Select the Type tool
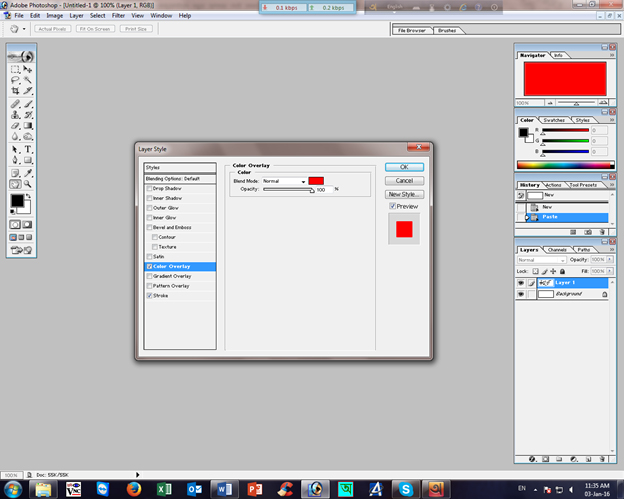 coord(28,149)
